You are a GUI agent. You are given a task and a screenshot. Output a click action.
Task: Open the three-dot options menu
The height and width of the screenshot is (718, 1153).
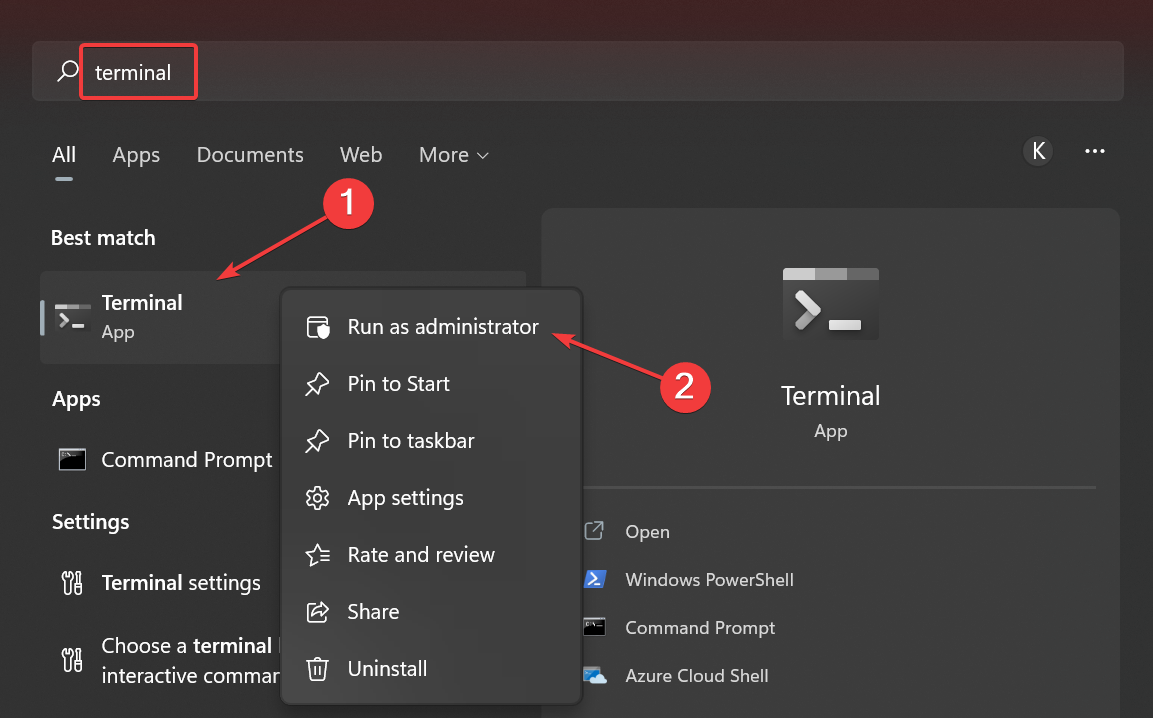pyautogui.click(x=1095, y=151)
